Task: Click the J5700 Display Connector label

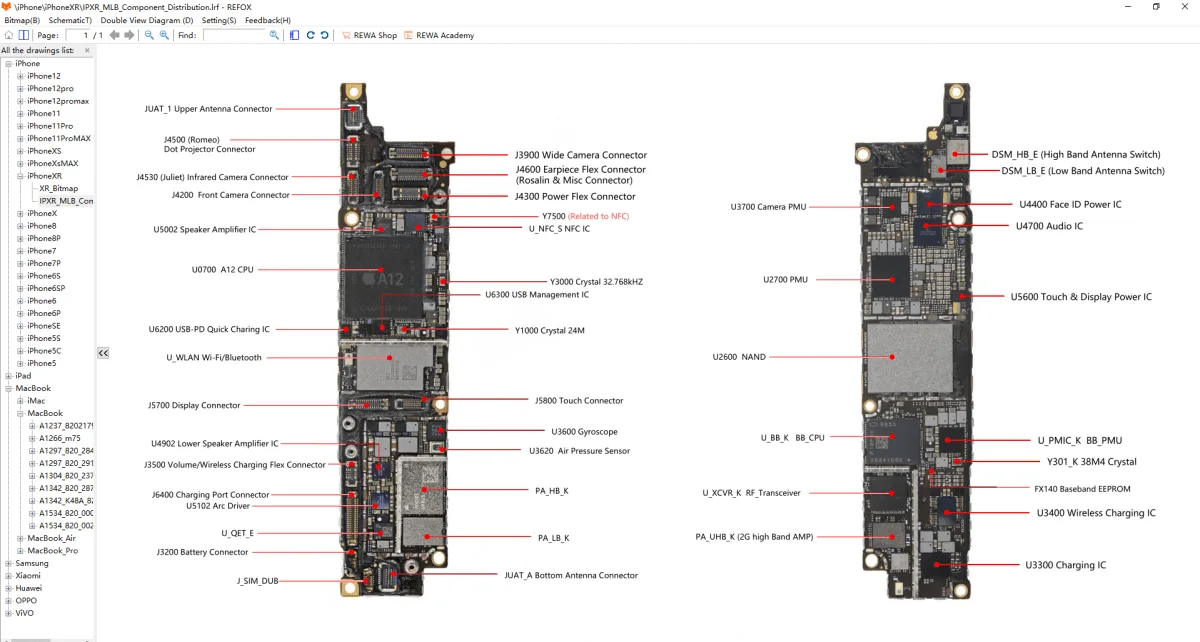Action: tap(194, 405)
